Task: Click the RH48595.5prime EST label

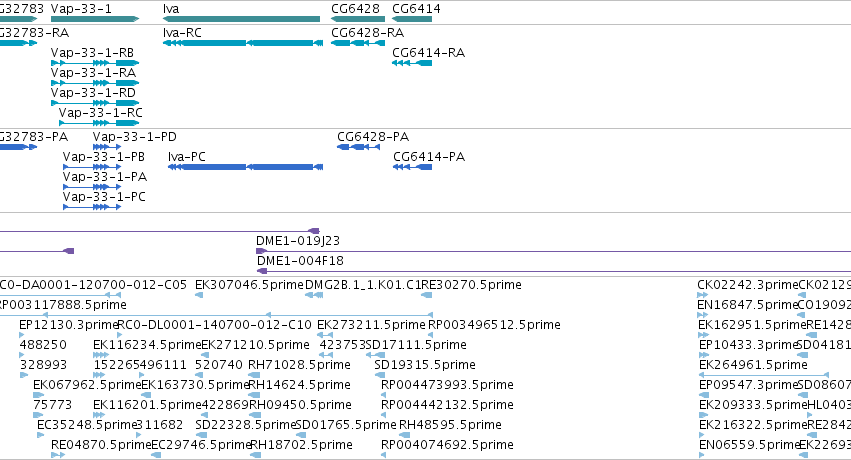Action: [450, 425]
